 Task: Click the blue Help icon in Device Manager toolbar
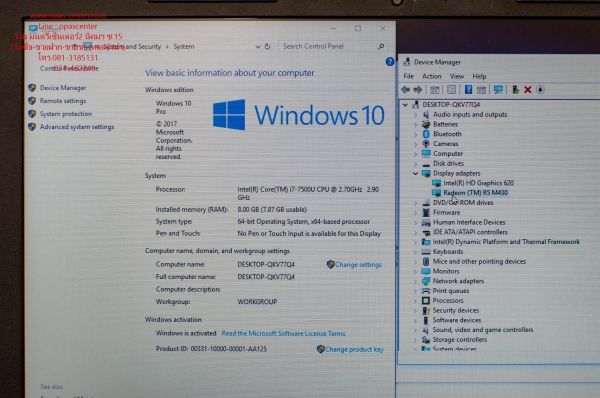tap(468, 90)
